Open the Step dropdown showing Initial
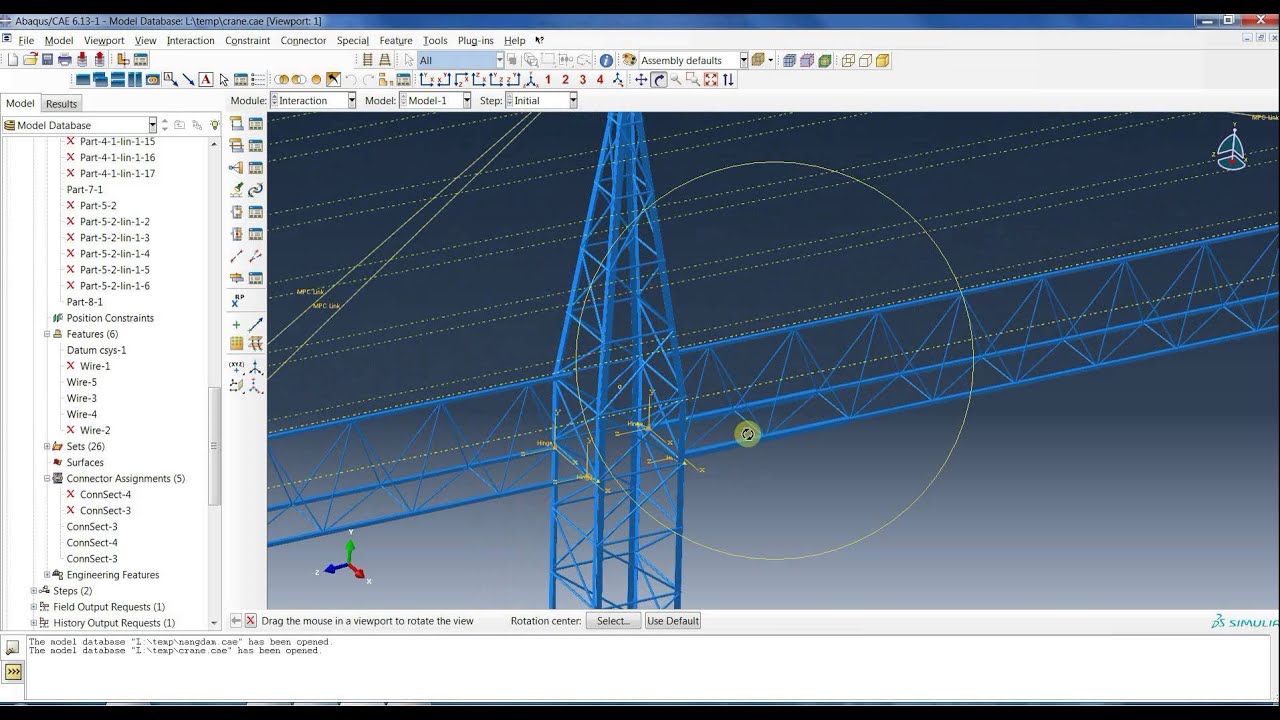The width and height of the screenshot is (1280, 720). pos(572,101)
